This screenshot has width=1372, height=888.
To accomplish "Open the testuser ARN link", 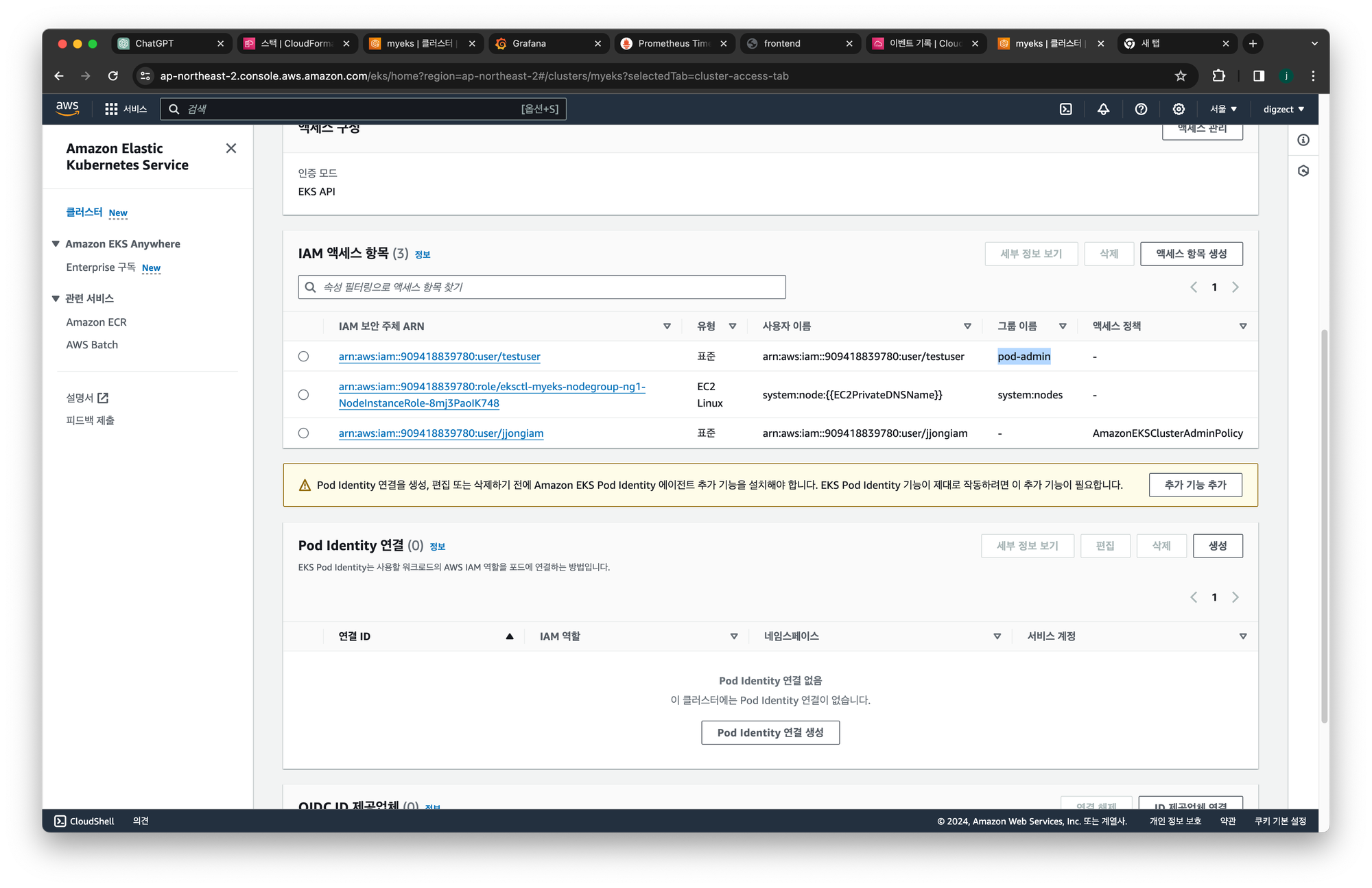I will click(x=439, y=357).
